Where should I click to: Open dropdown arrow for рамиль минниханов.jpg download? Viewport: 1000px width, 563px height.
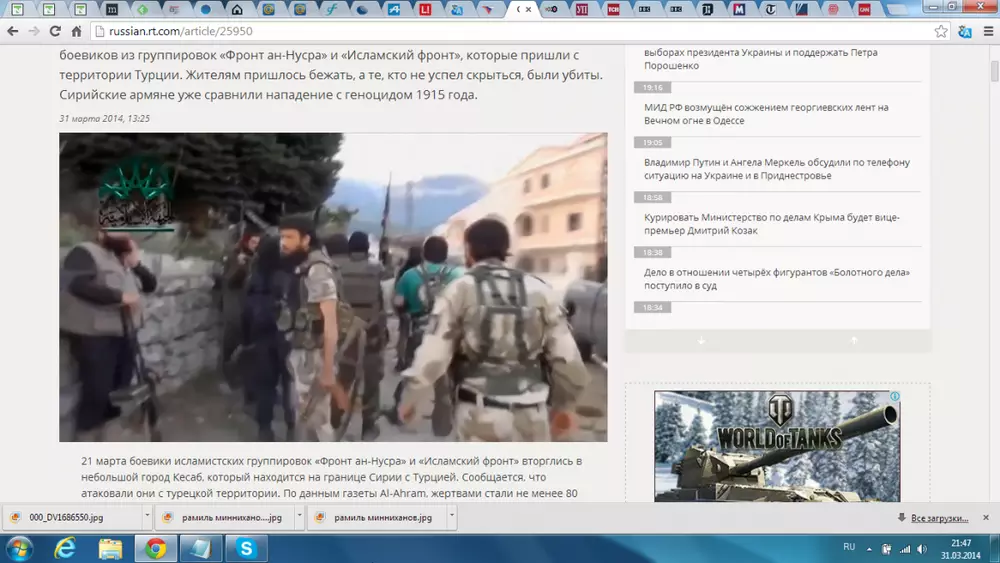(x=452, y=517)
